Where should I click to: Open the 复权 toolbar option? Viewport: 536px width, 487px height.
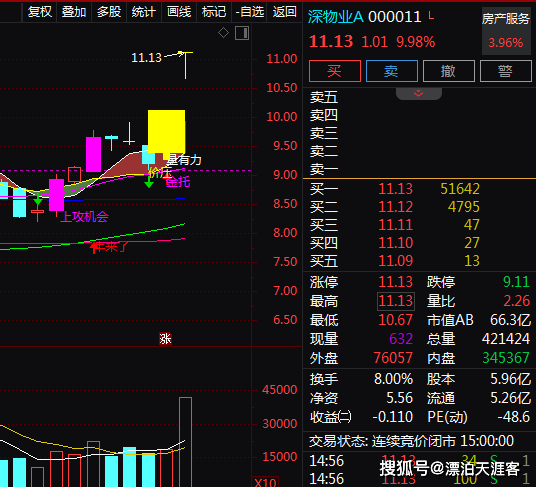(x=40, y=12)
